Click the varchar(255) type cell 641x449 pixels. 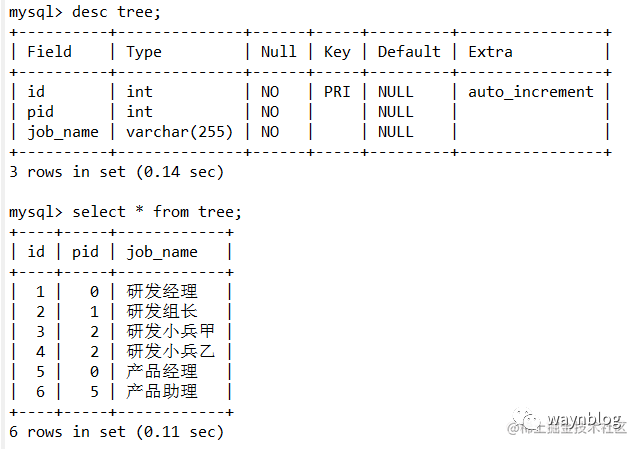point(179,132)
